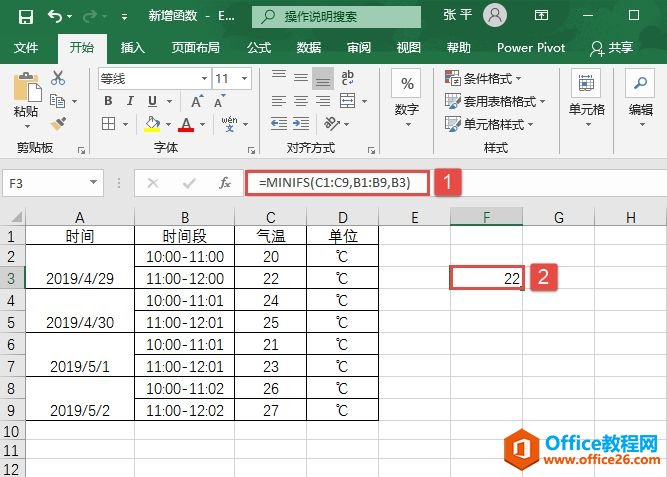Screen dimensions: 667x477
Task: Click the 共享 Share button
Action: coord(612,48)
